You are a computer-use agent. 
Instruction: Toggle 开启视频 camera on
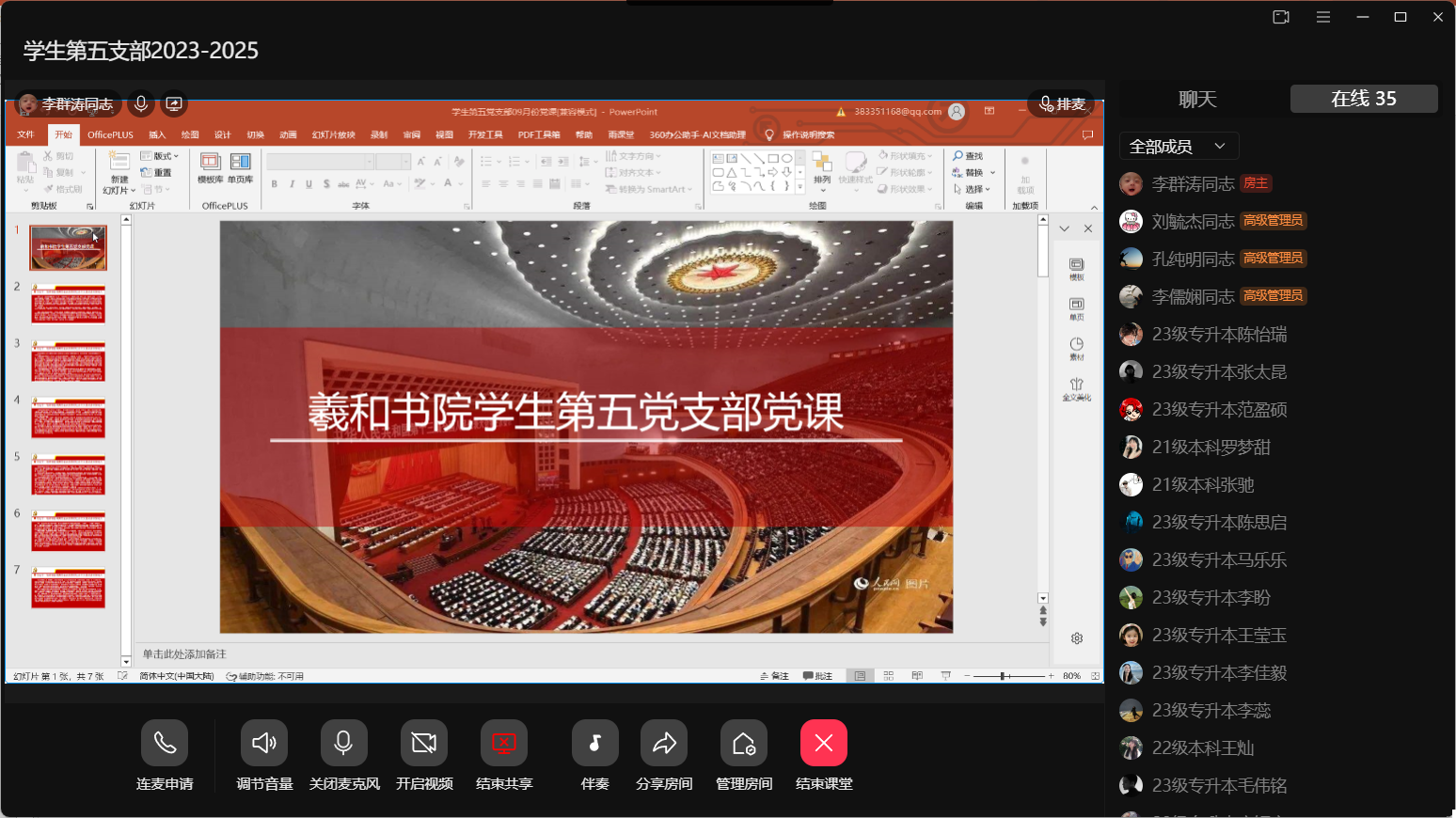pos(424,744)
